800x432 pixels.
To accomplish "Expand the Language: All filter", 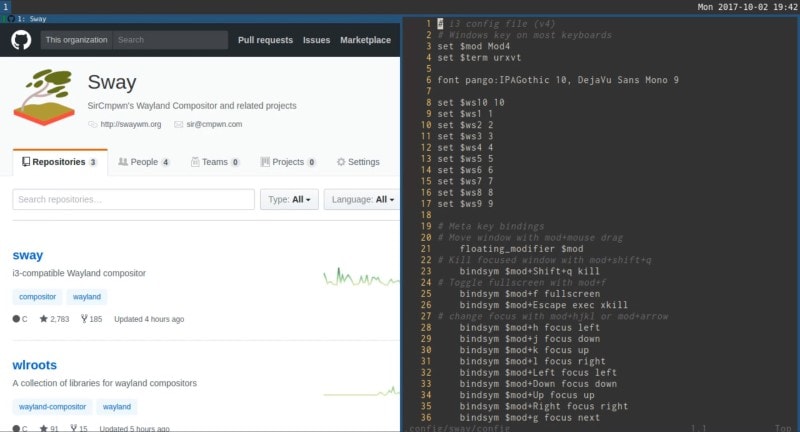I will 362,199.
